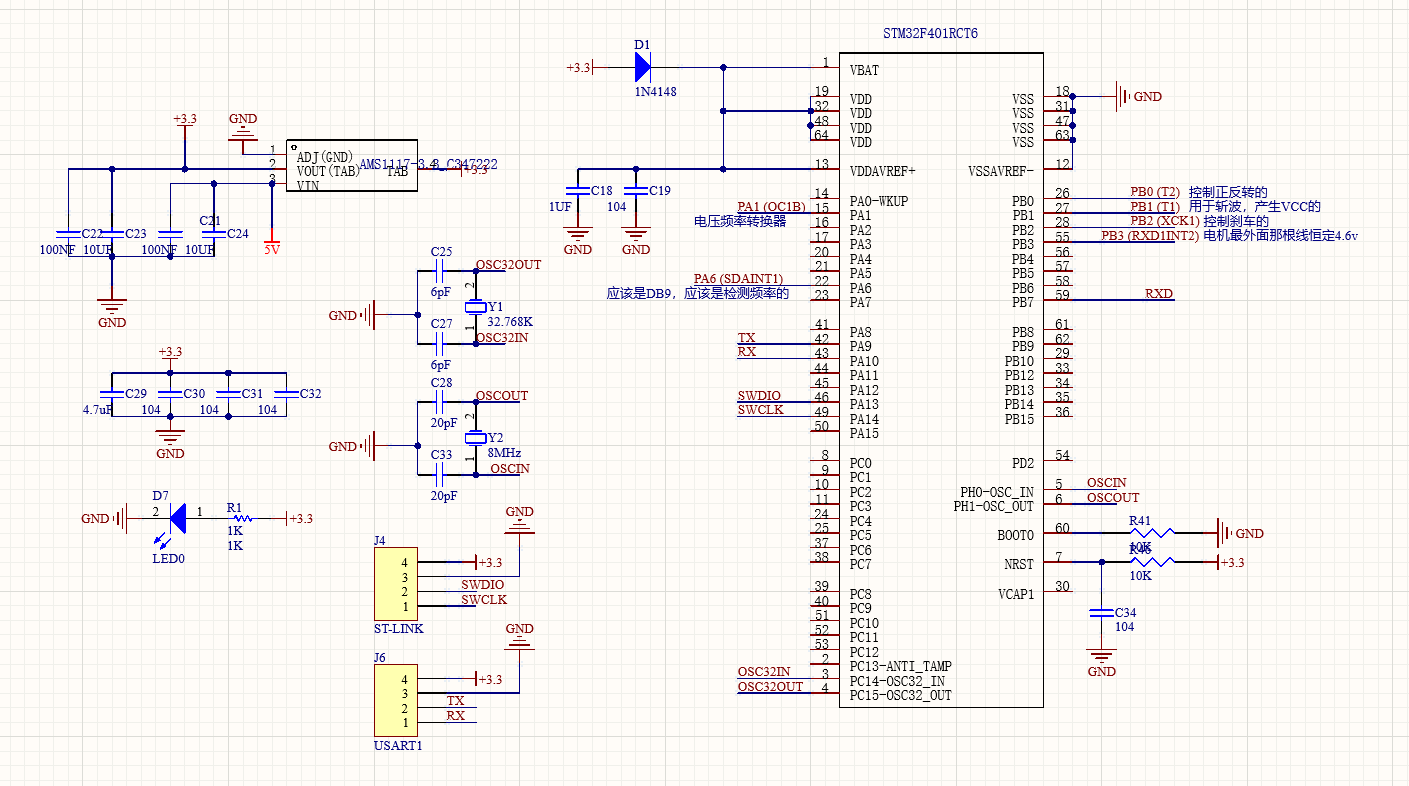Select the D7 LED0 diode symbol
The height and width of the screenshot is (786, 1409).
click(x=177, y=518)
